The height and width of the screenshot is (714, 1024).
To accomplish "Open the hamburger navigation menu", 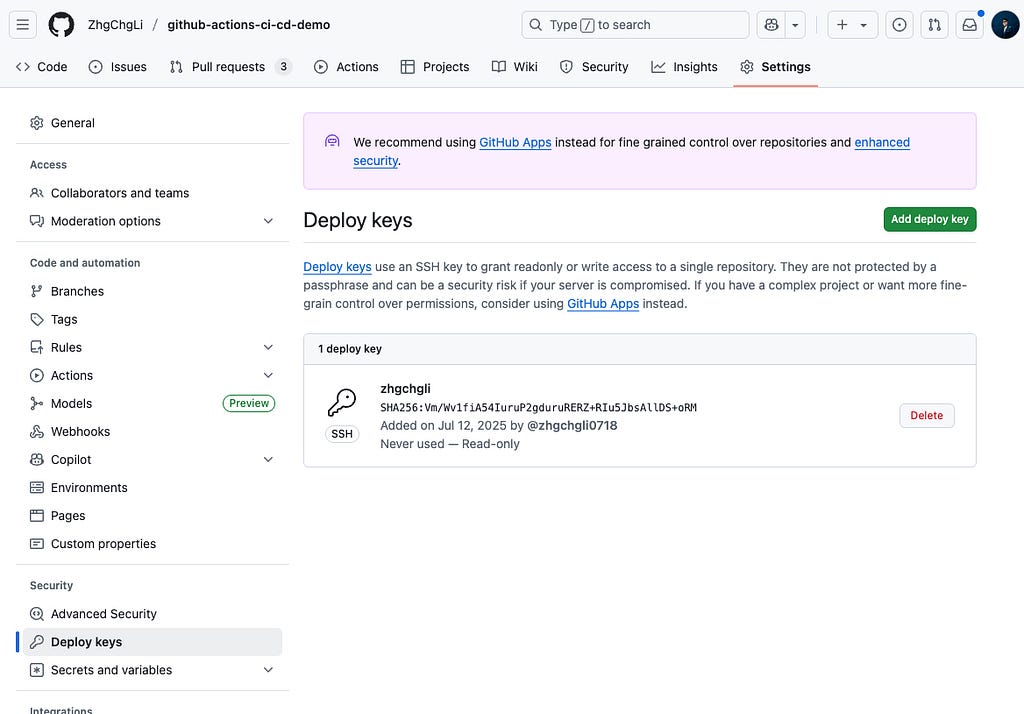I will 23,25.
